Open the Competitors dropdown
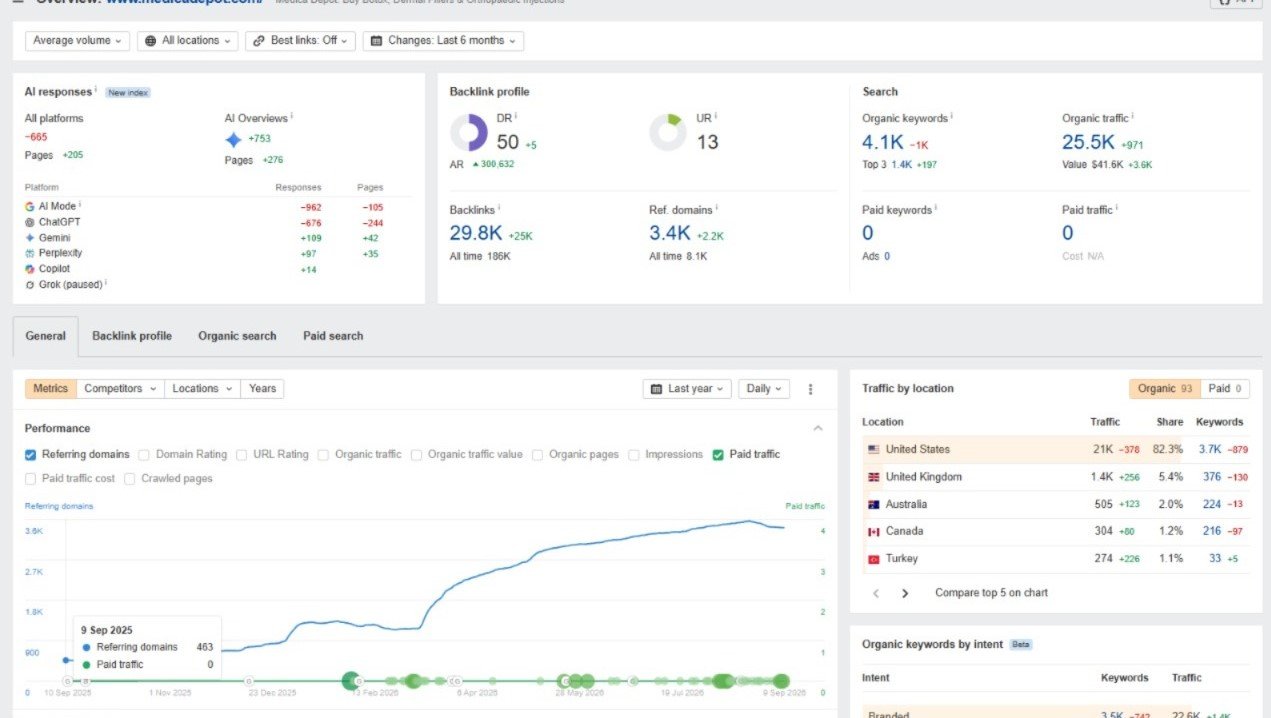The width and height of the screenshot is (1271, 718). pos(120,389)
